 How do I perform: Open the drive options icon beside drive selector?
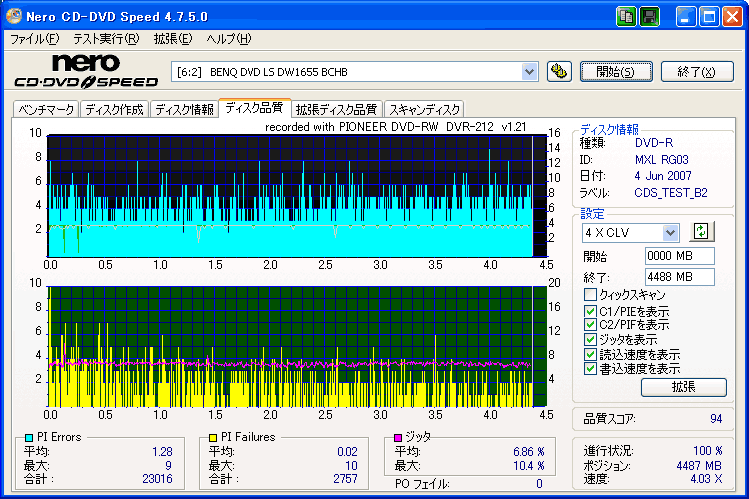pos(559,72)
